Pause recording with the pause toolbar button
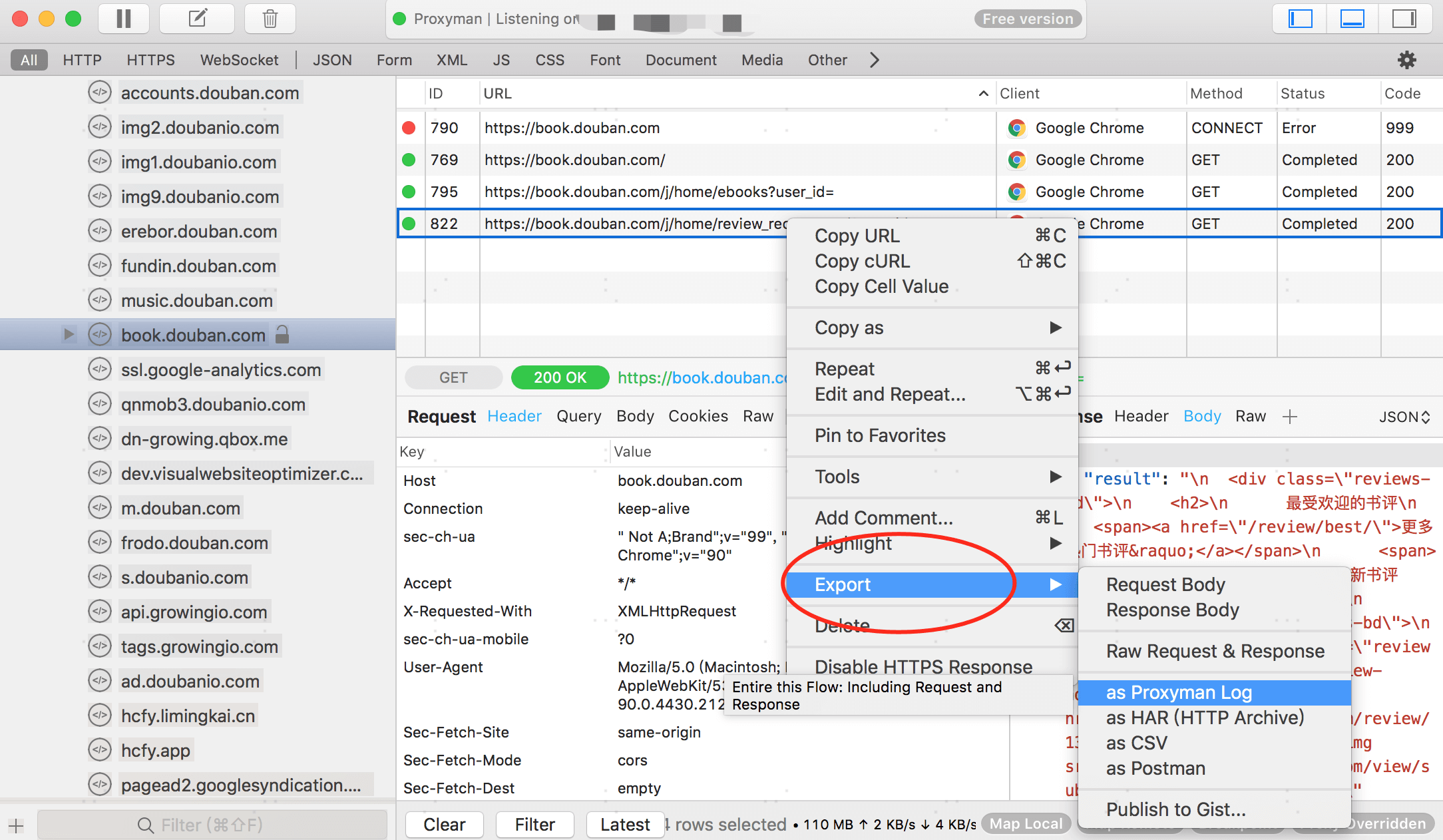 click(x=124, y=19)
